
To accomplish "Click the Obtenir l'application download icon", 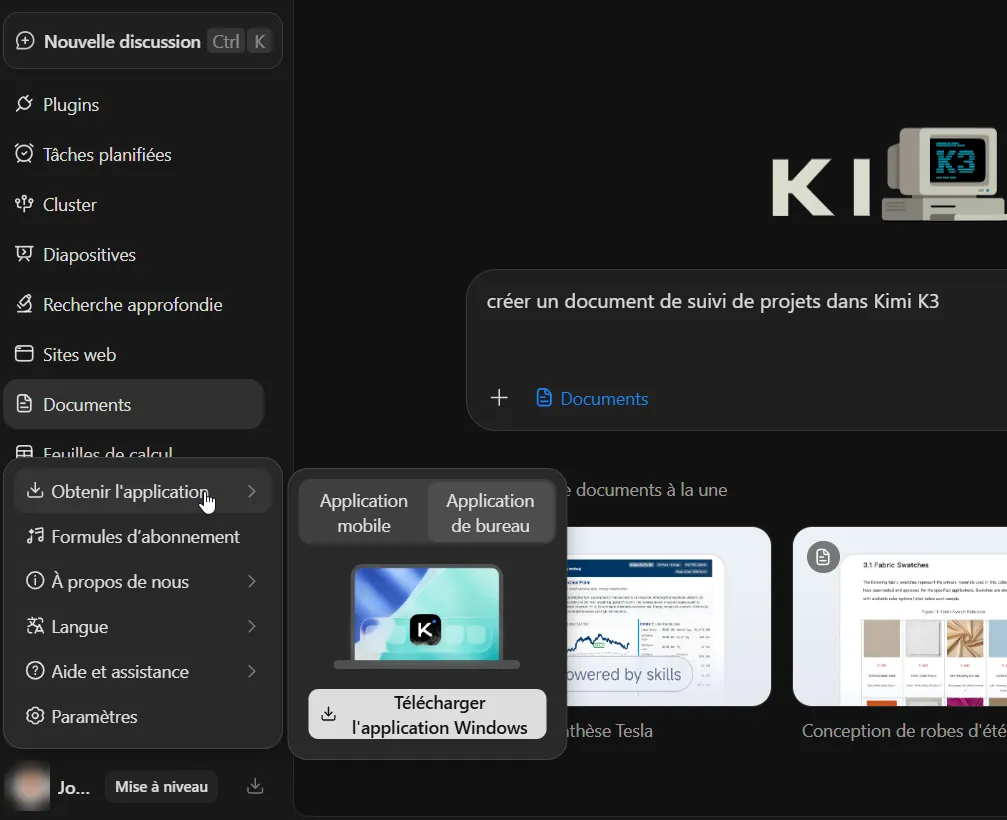I will click(35, 491).
